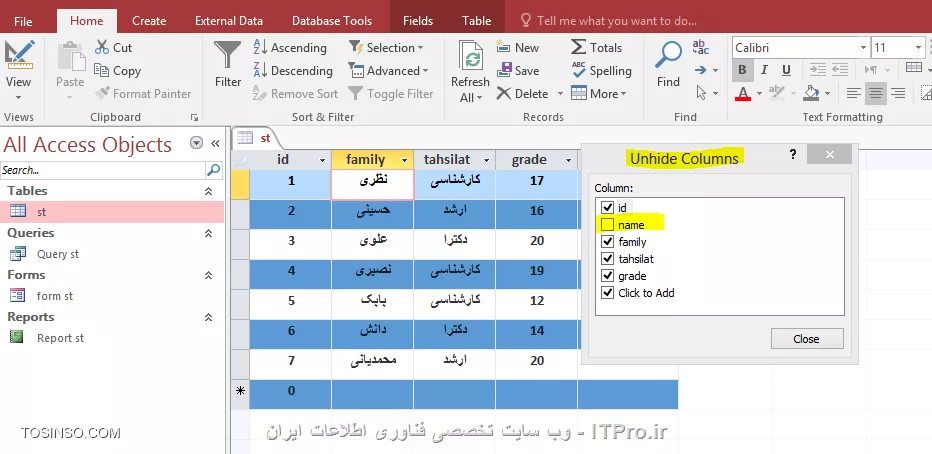Screen dimensions: 932x454
Task: Click Remove Sort
Action: pos(295,93)
